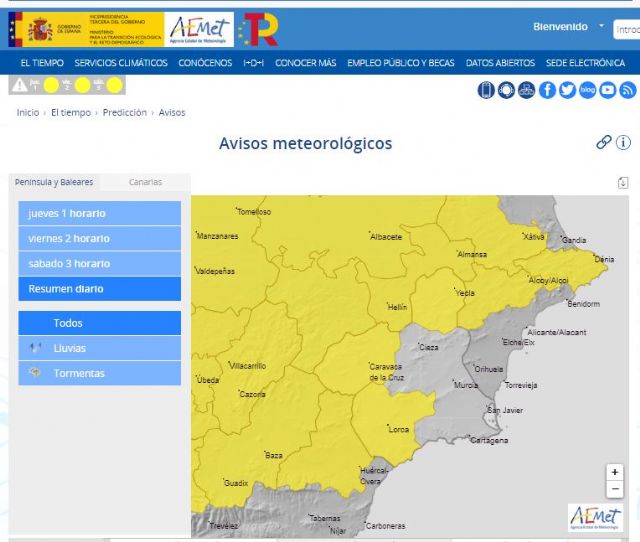Show all warnings with Todos
The height and width of the screenshot is (542, 640).
[100, 323]
